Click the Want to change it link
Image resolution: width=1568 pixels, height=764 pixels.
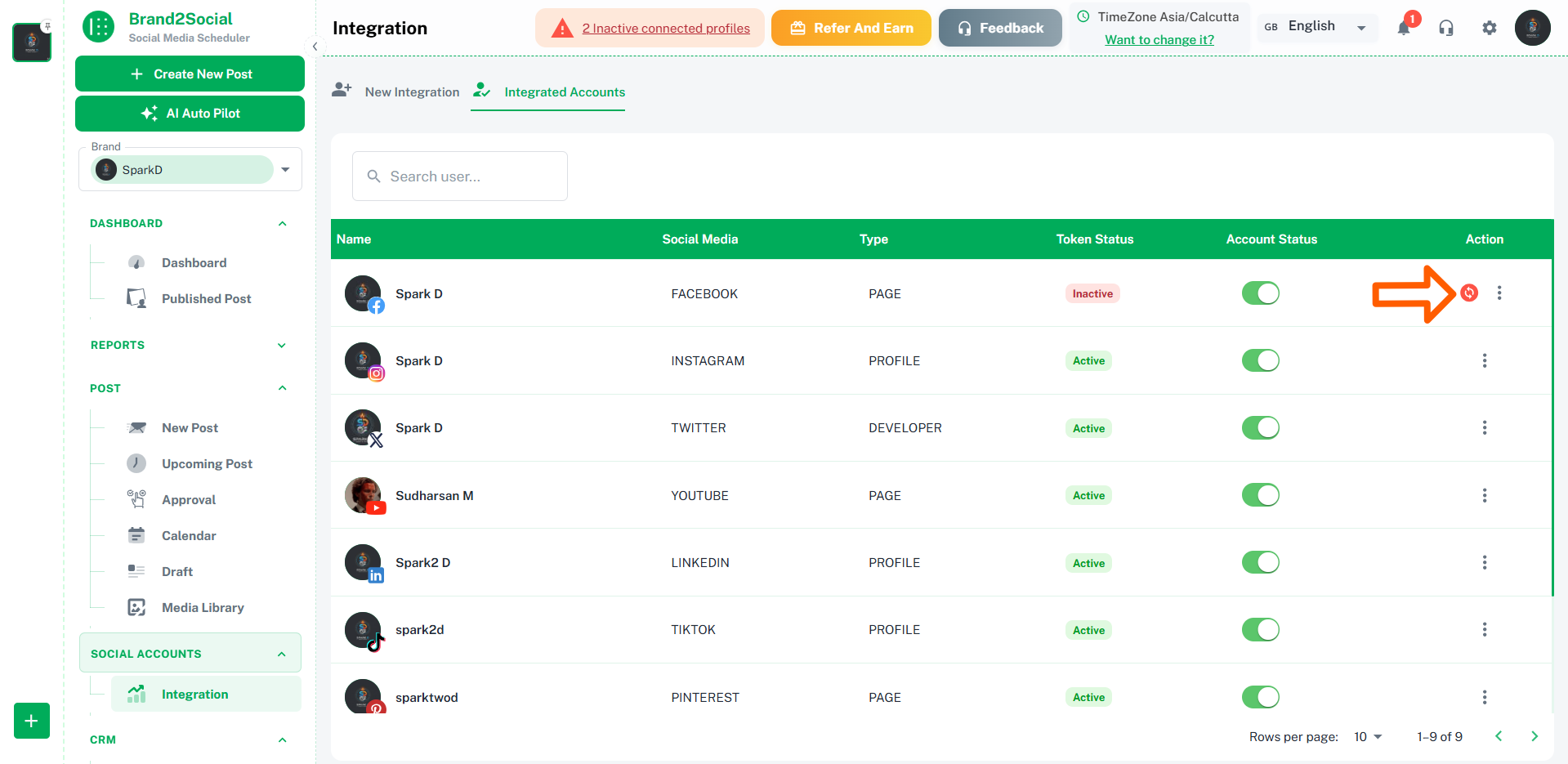tap(1159, 39)
